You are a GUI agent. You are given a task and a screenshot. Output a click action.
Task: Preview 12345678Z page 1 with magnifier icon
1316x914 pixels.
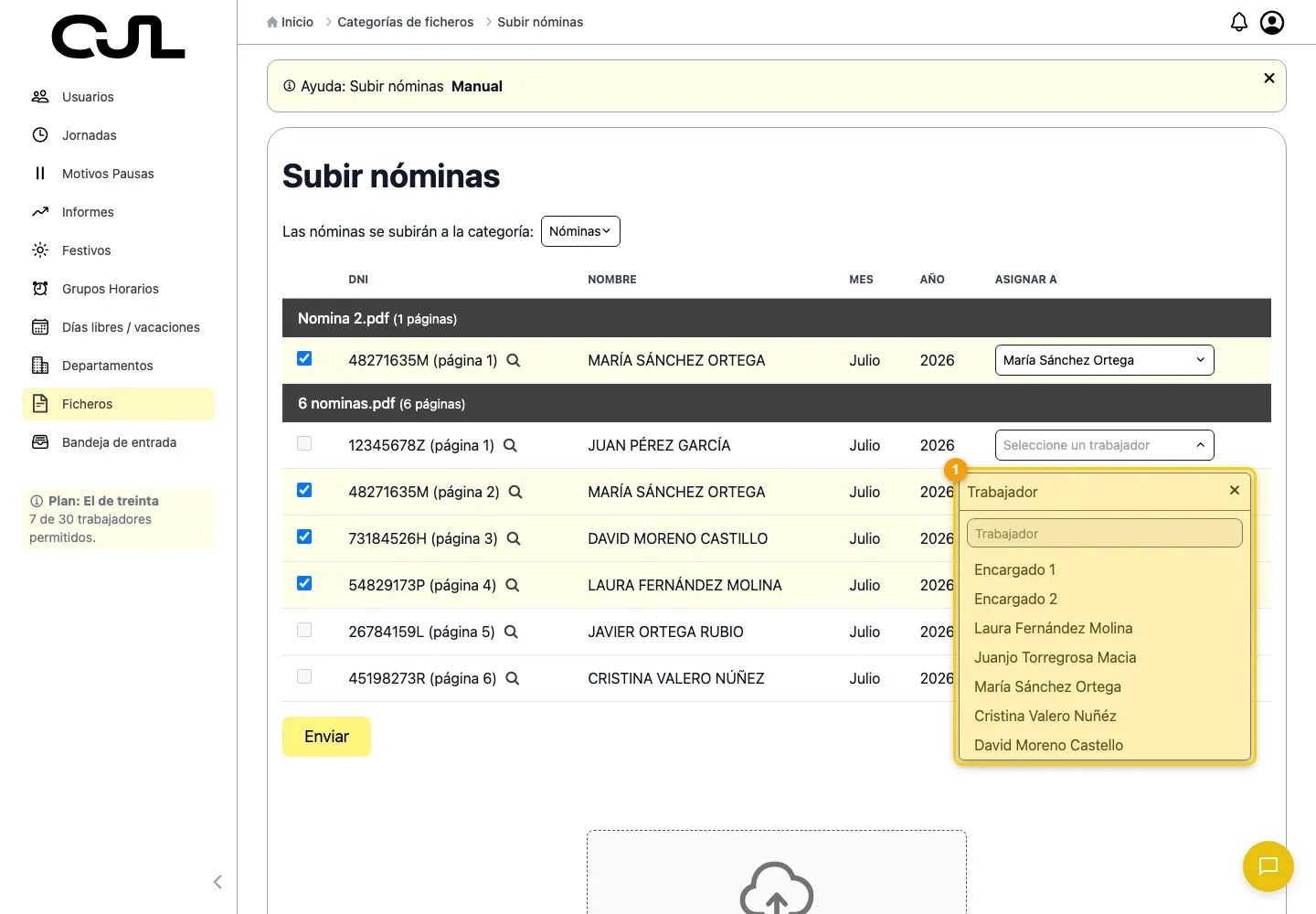point(511,445)
